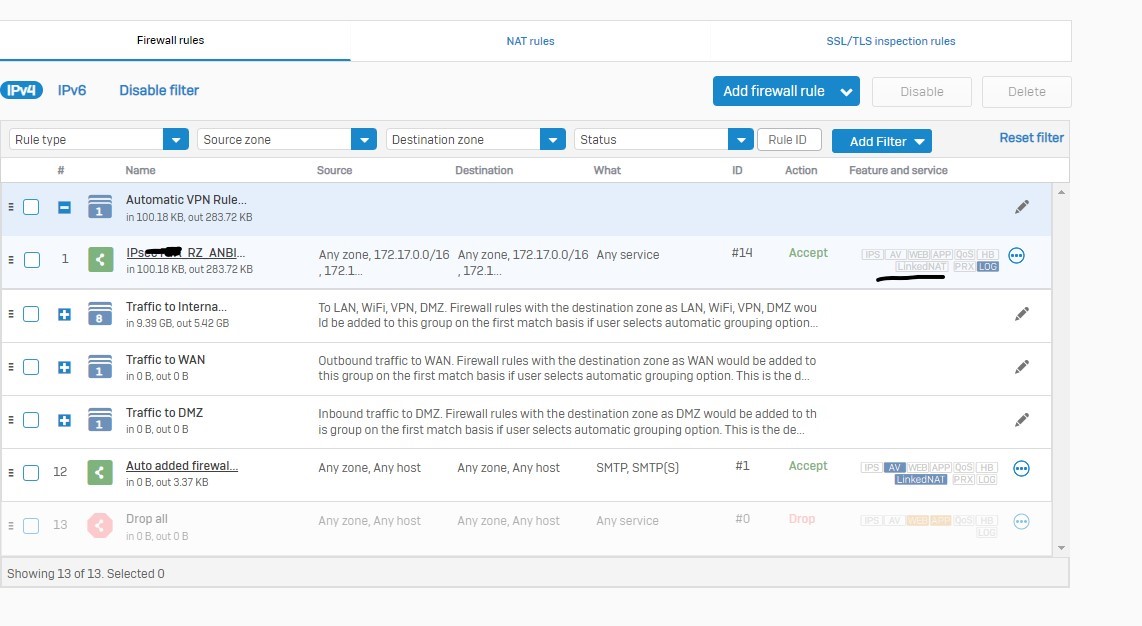Click the Reset filter link
The height and width of the screenshot is (626, 1142).
1031,138
